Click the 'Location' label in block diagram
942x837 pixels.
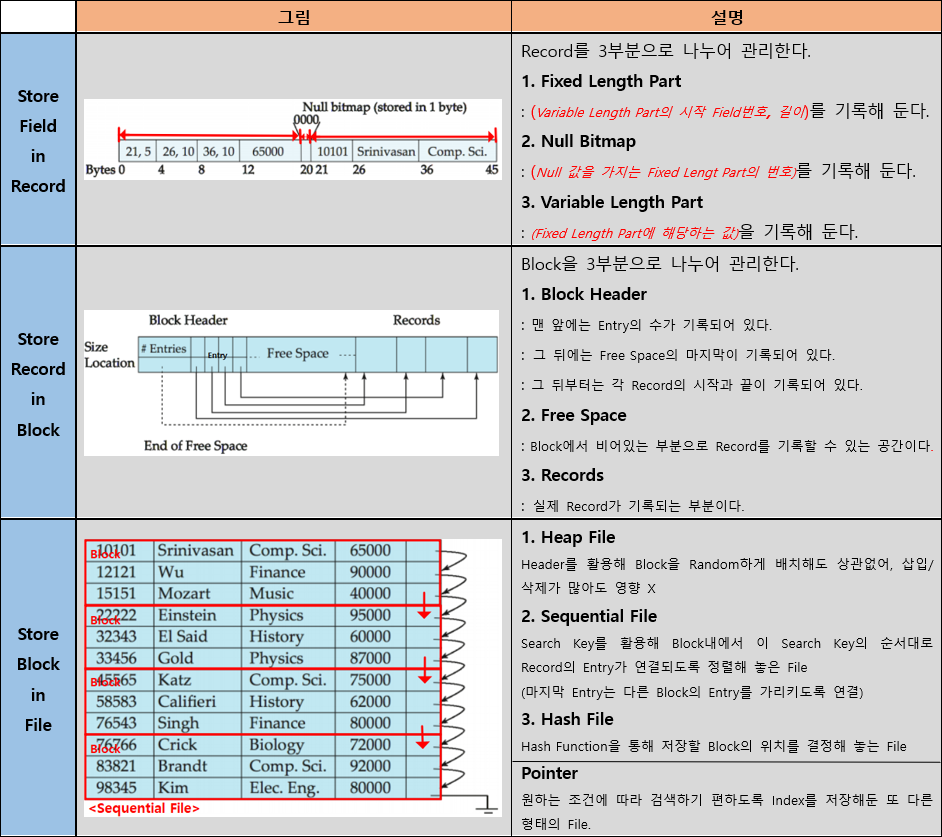[109, 363]
